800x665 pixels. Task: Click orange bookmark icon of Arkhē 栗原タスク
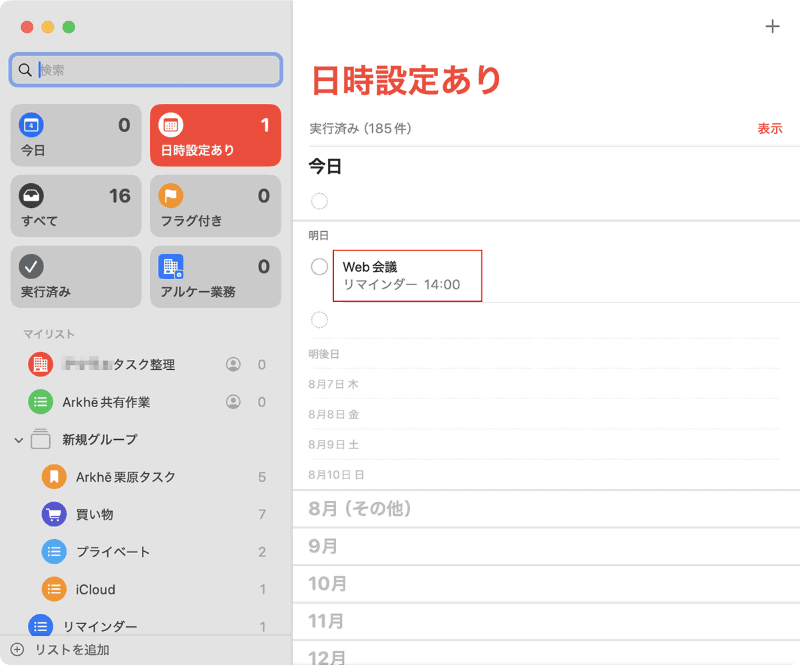click(54, 477)
